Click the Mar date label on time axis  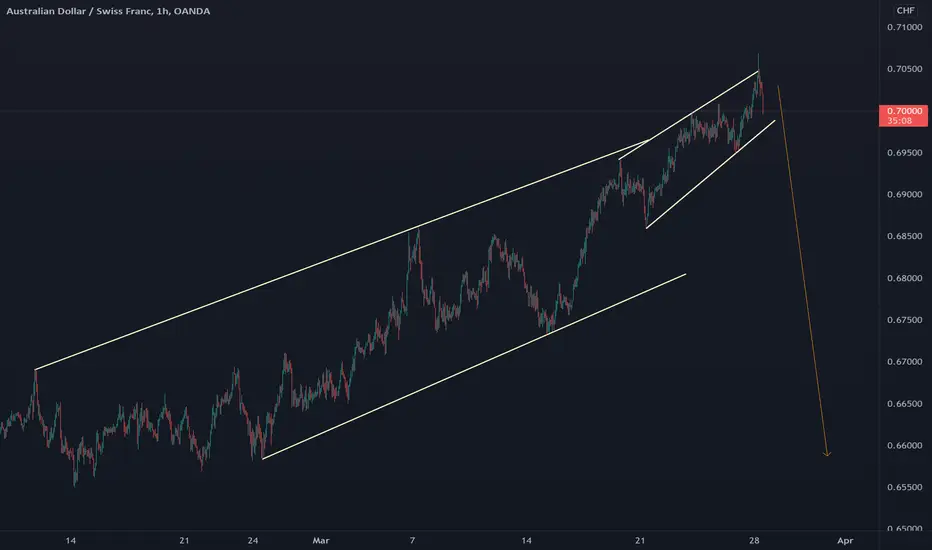pos(321,540)
